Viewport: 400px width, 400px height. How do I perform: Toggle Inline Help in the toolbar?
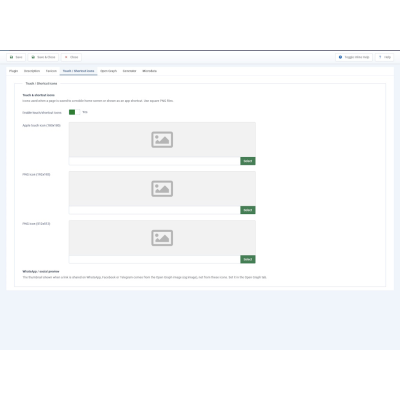354,57
